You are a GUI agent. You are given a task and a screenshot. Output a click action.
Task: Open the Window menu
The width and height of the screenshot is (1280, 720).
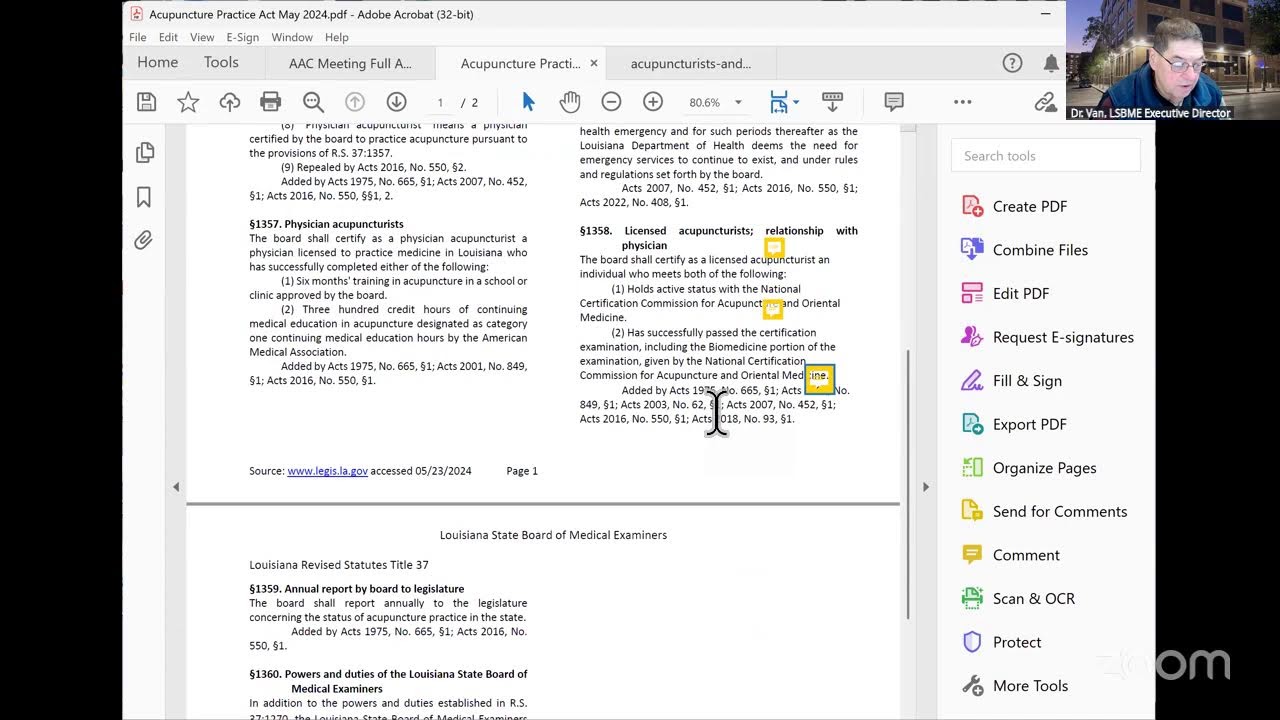point(292,37)
